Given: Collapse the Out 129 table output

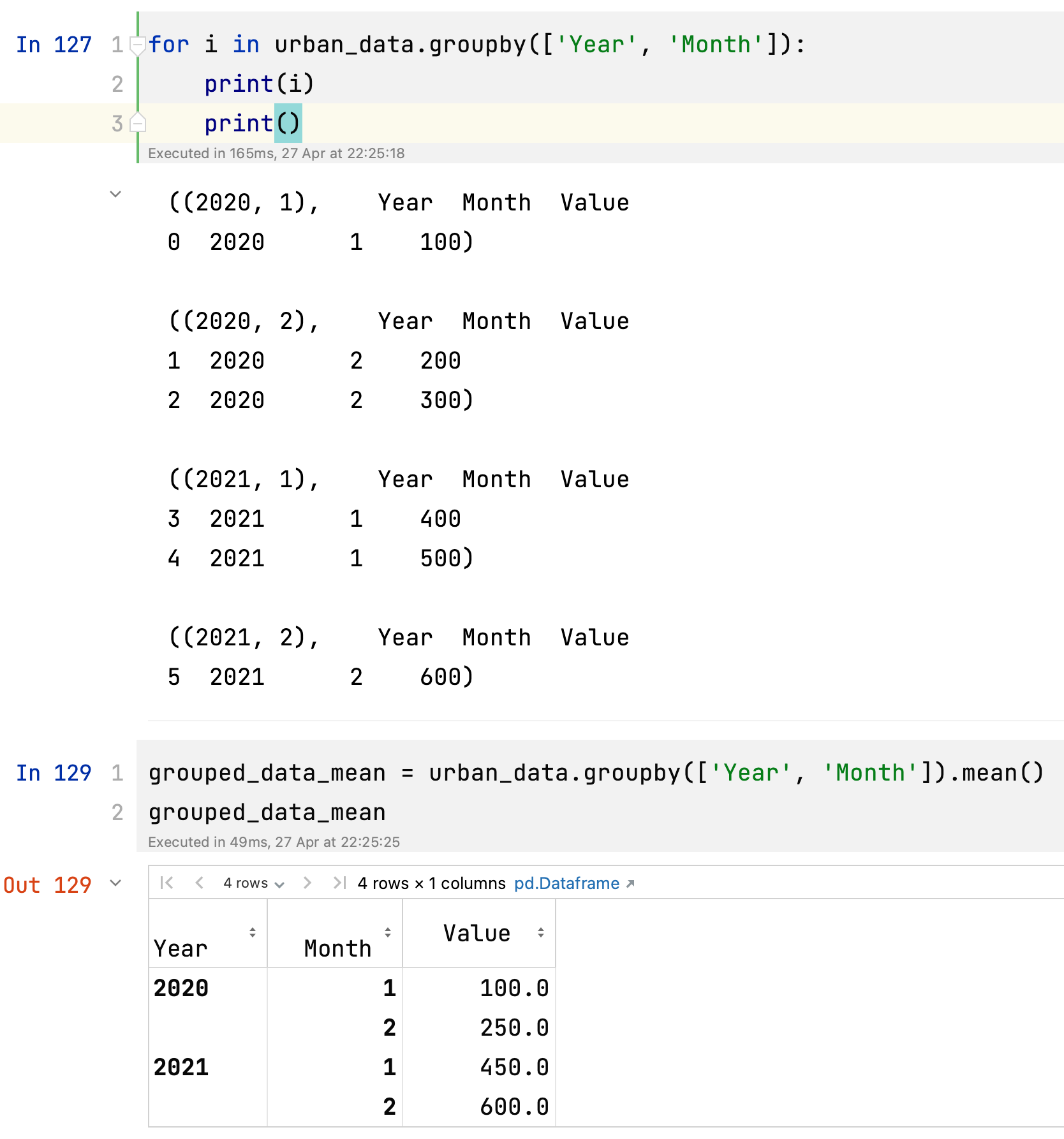Looking at the screenshot, I should (115, 883).
